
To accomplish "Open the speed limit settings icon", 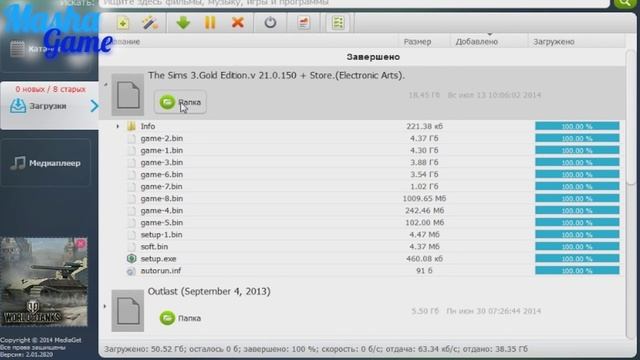I will (304, 22).
